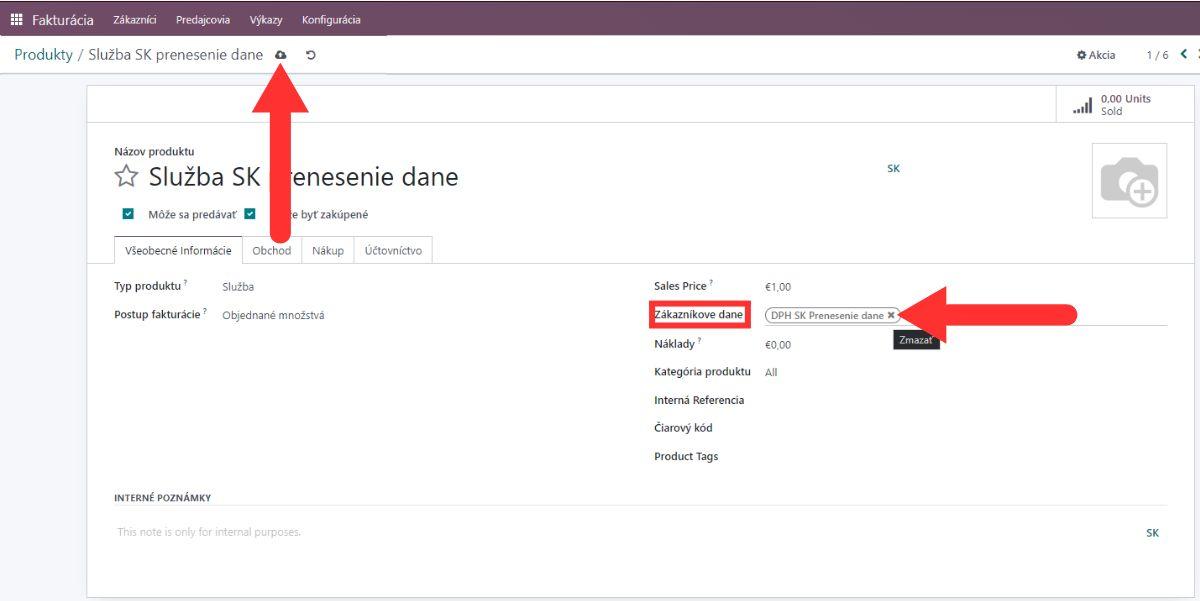
Task: Open the Typ produktu selection field
Action: 238,286
